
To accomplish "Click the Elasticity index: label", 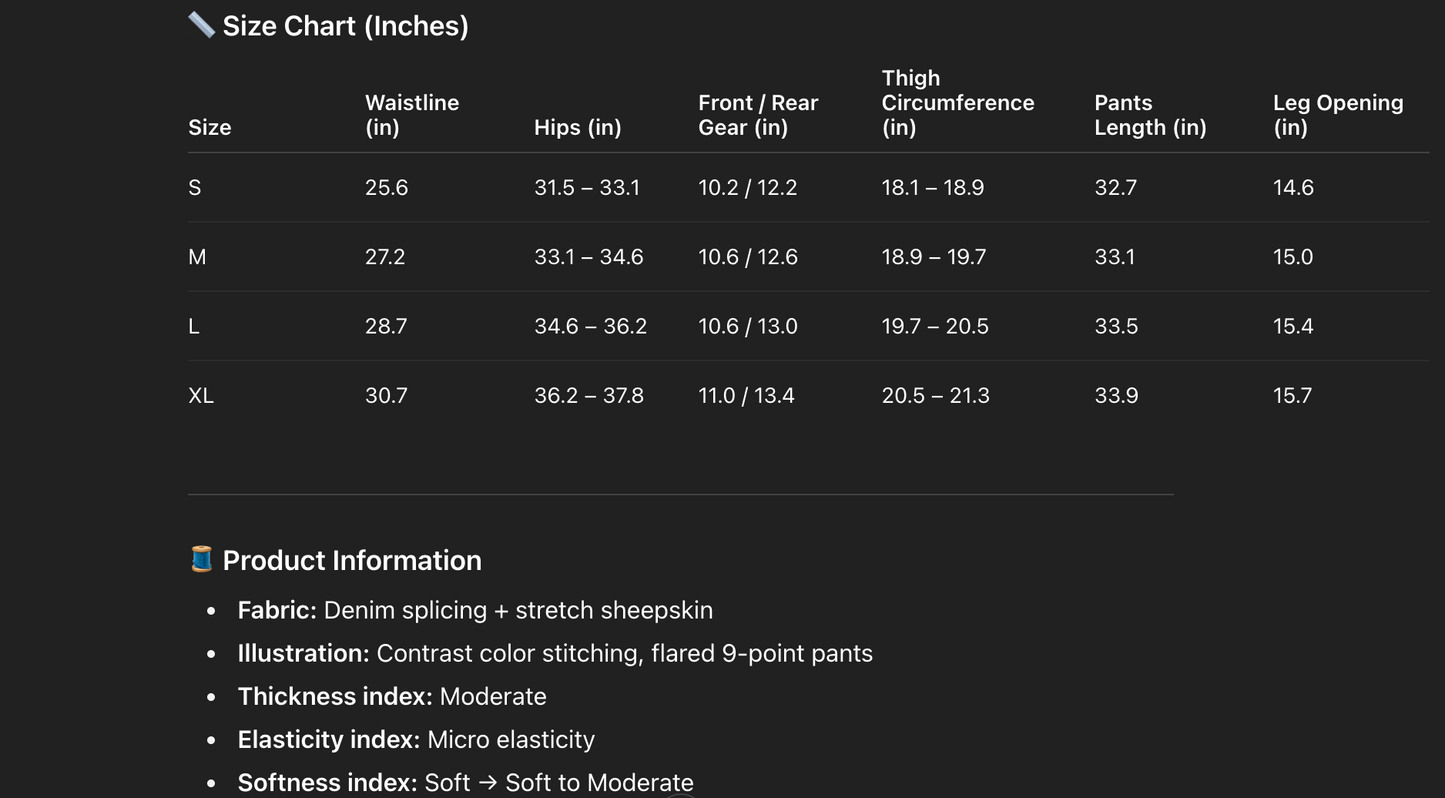I will 328,739.
